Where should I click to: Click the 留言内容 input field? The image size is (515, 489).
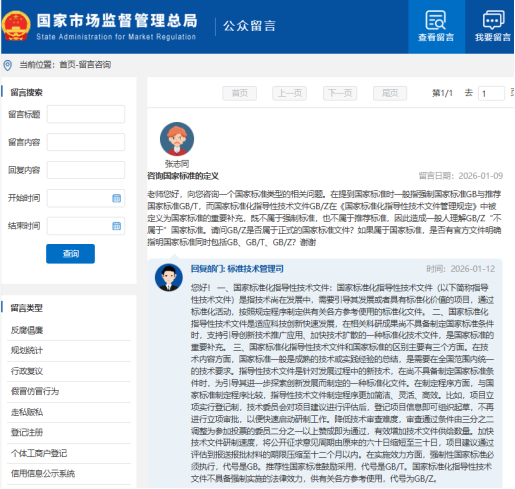86,142
